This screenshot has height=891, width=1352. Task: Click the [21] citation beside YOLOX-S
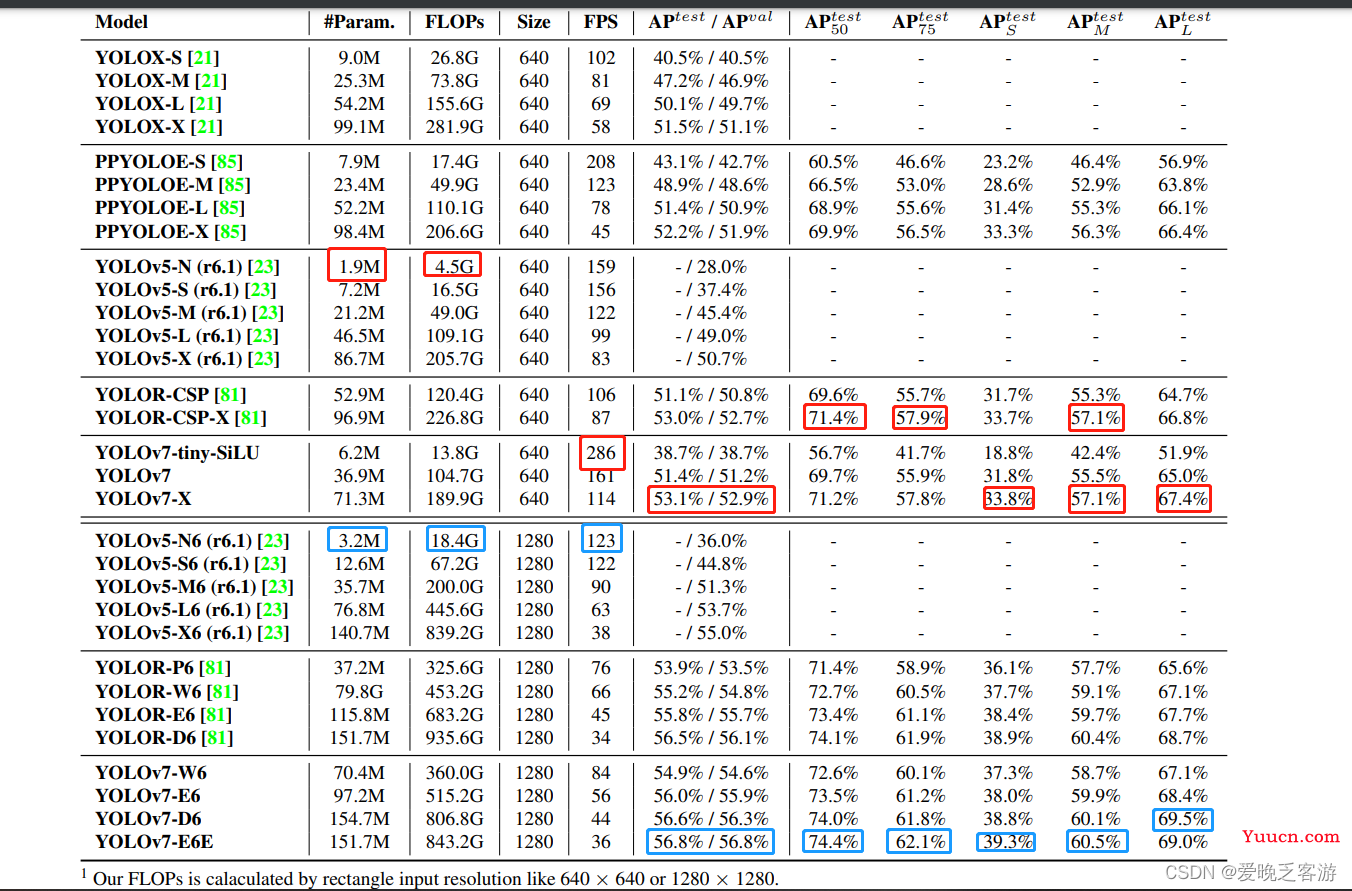[205, 58]
